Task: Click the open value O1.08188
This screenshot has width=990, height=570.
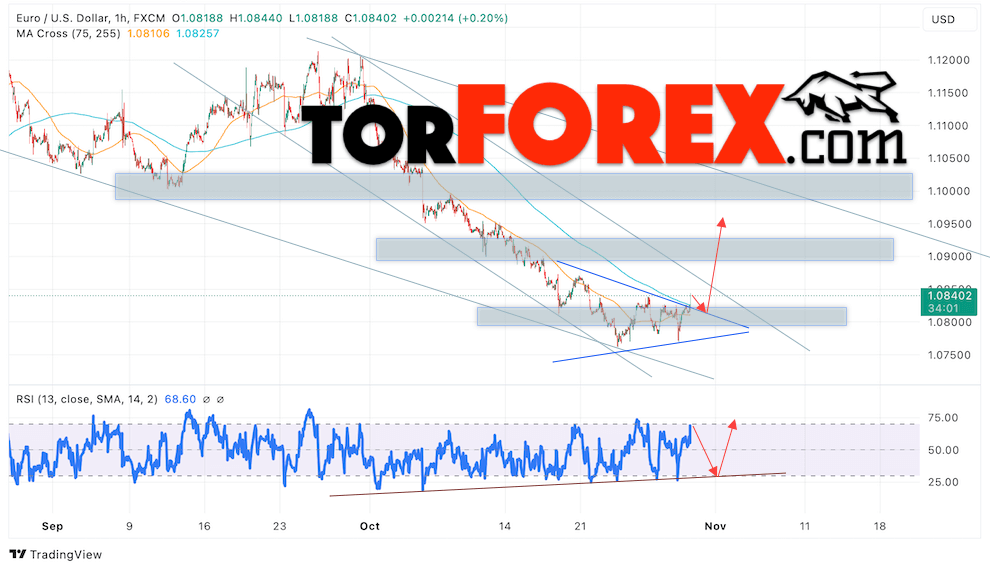Action: 198,18
